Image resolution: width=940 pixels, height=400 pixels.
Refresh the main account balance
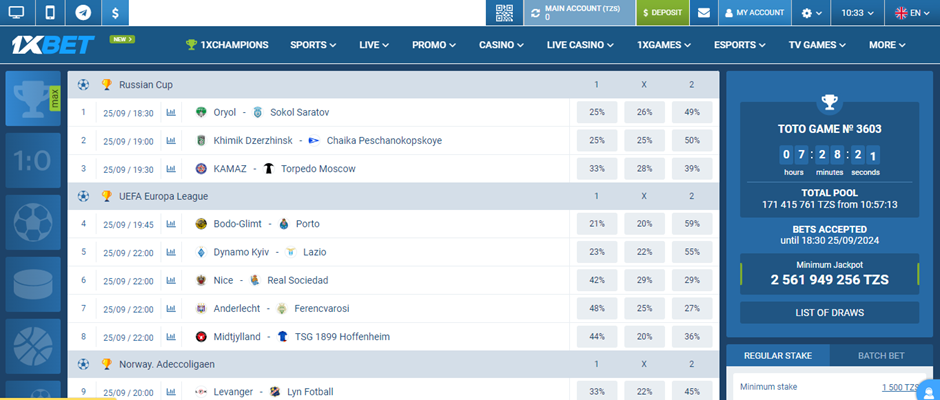(535, 13)
